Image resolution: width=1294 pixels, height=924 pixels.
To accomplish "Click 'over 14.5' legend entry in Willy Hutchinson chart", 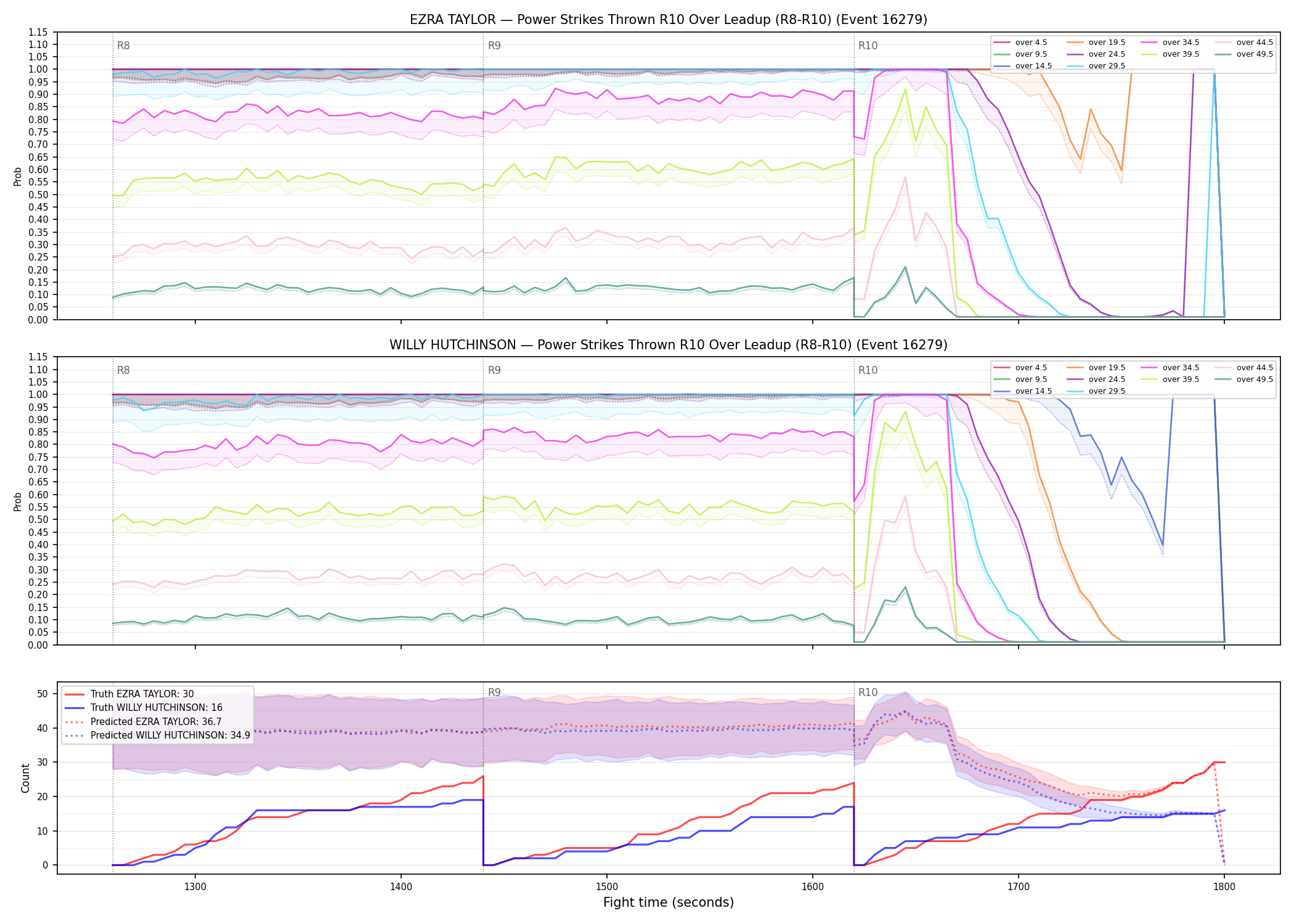I will click(1023, 391).
